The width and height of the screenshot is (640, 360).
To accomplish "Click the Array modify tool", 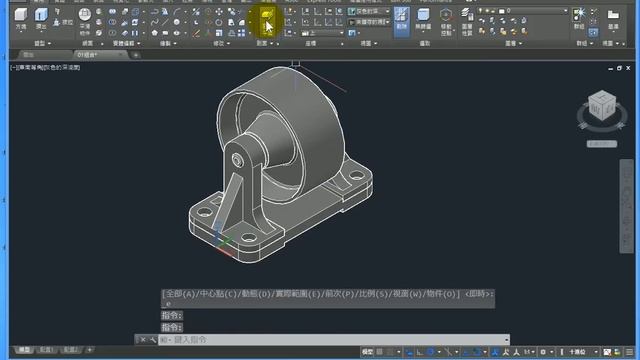I will pos(242,33).
